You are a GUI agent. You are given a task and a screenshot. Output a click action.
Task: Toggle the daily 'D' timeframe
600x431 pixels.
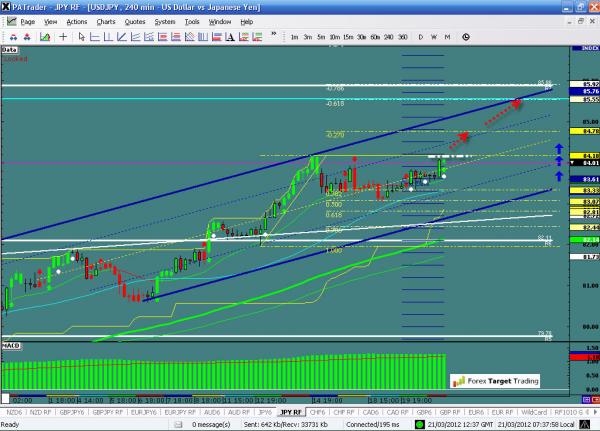click(x=420, y=37)
